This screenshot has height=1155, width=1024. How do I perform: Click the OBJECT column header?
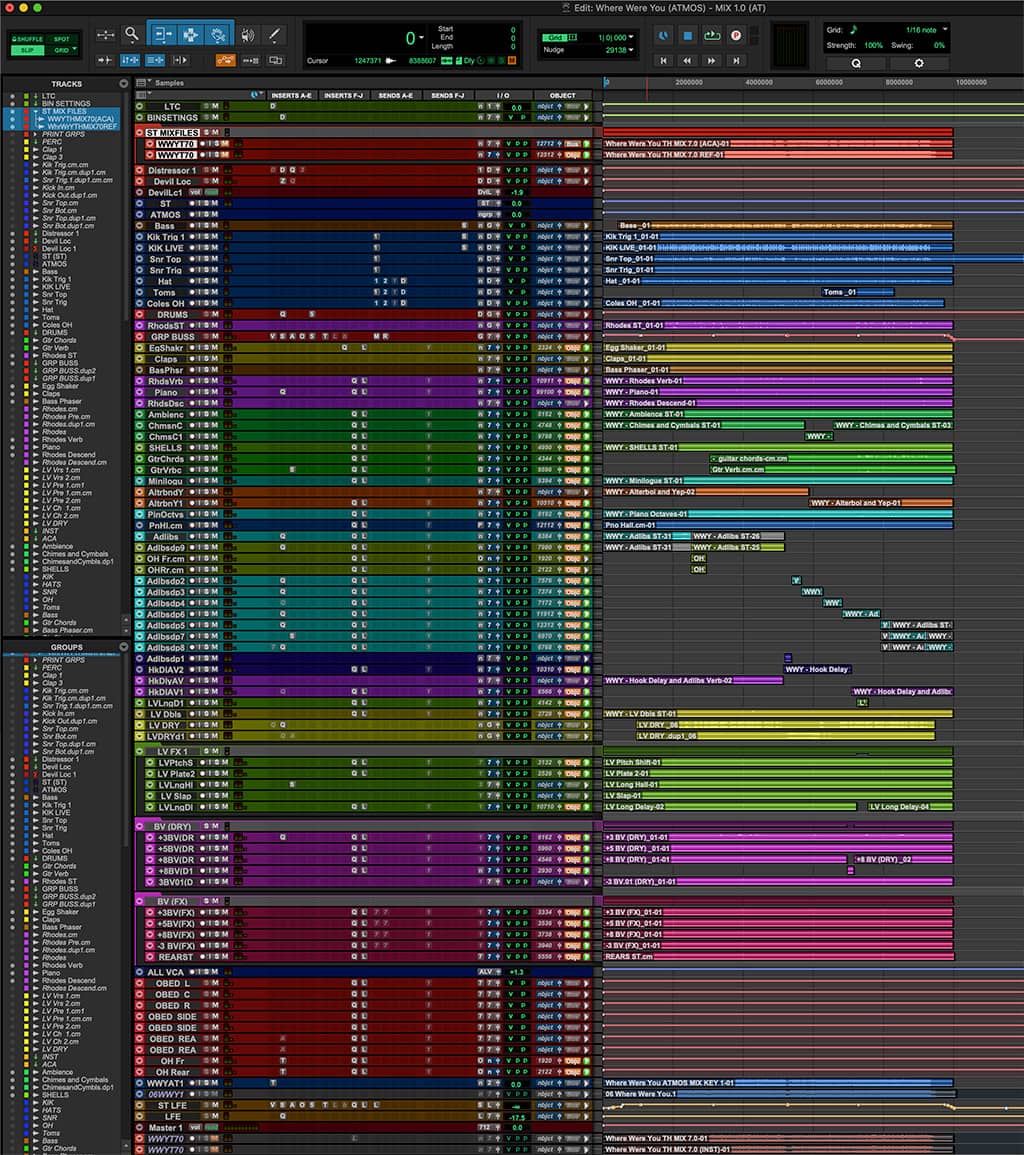(x=562, y=95)
